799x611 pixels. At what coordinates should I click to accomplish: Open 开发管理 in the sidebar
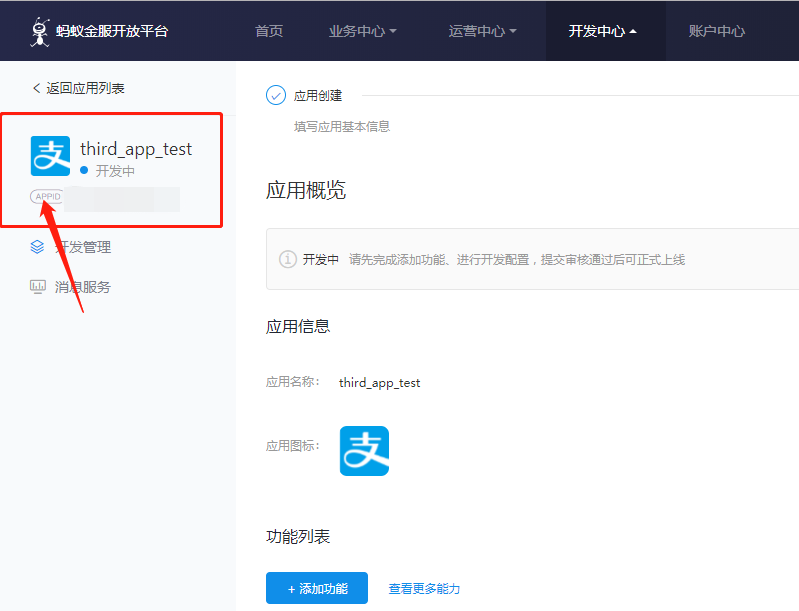click(83, 247)
